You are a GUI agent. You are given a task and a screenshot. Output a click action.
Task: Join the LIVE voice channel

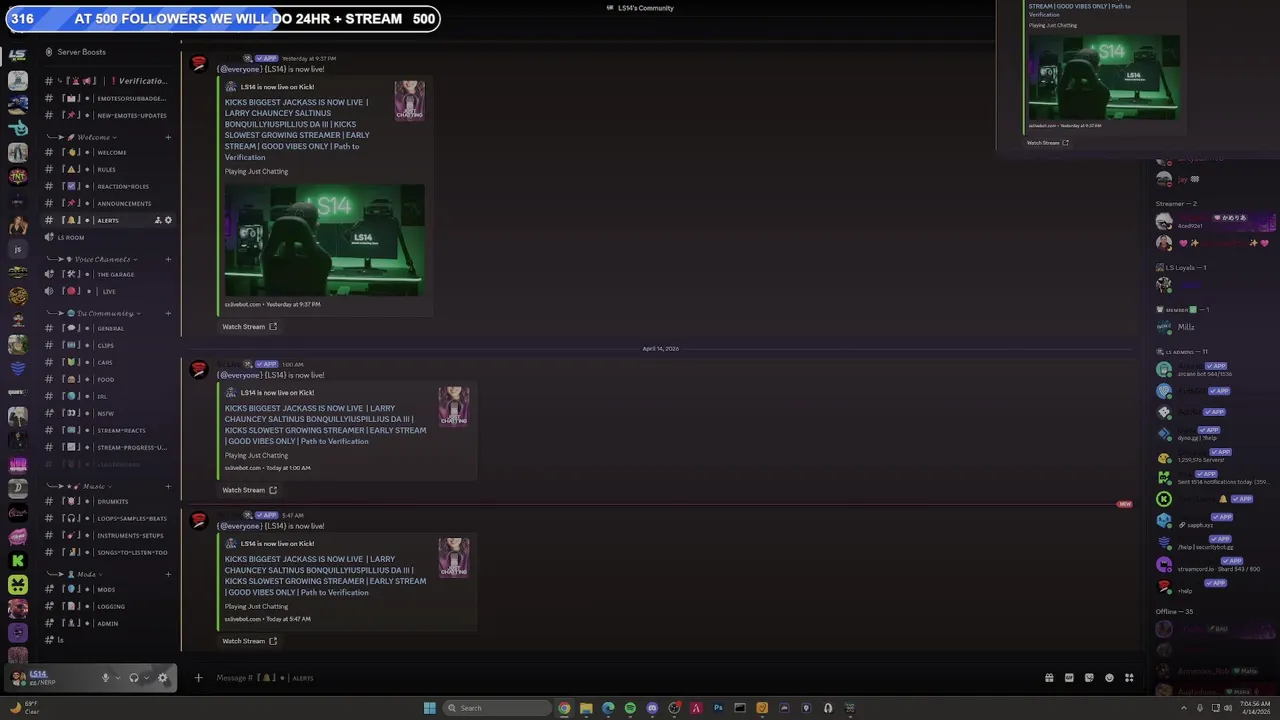[x=108, y=291]
